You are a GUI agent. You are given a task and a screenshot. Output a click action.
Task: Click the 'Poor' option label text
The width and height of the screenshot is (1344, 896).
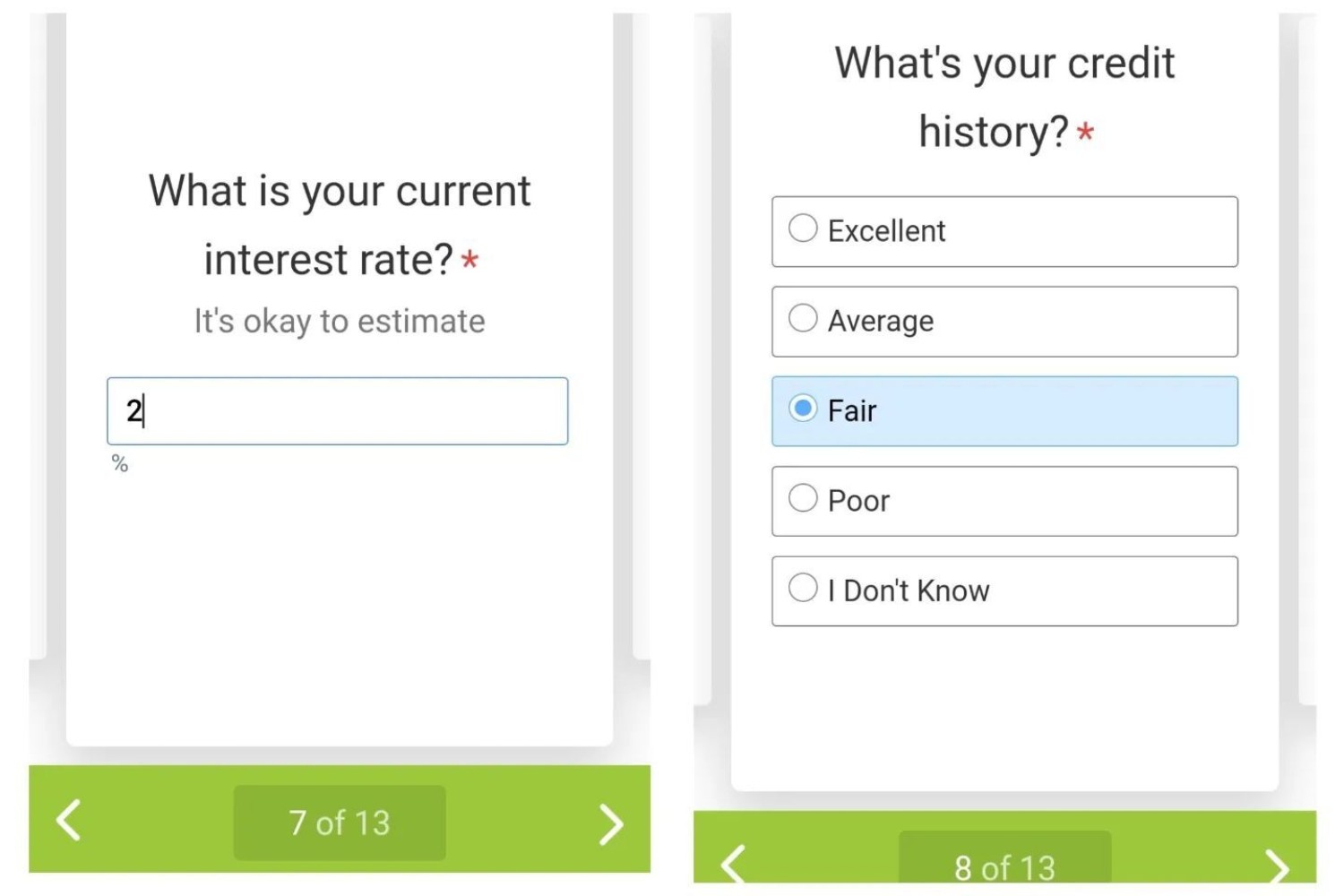858,501
